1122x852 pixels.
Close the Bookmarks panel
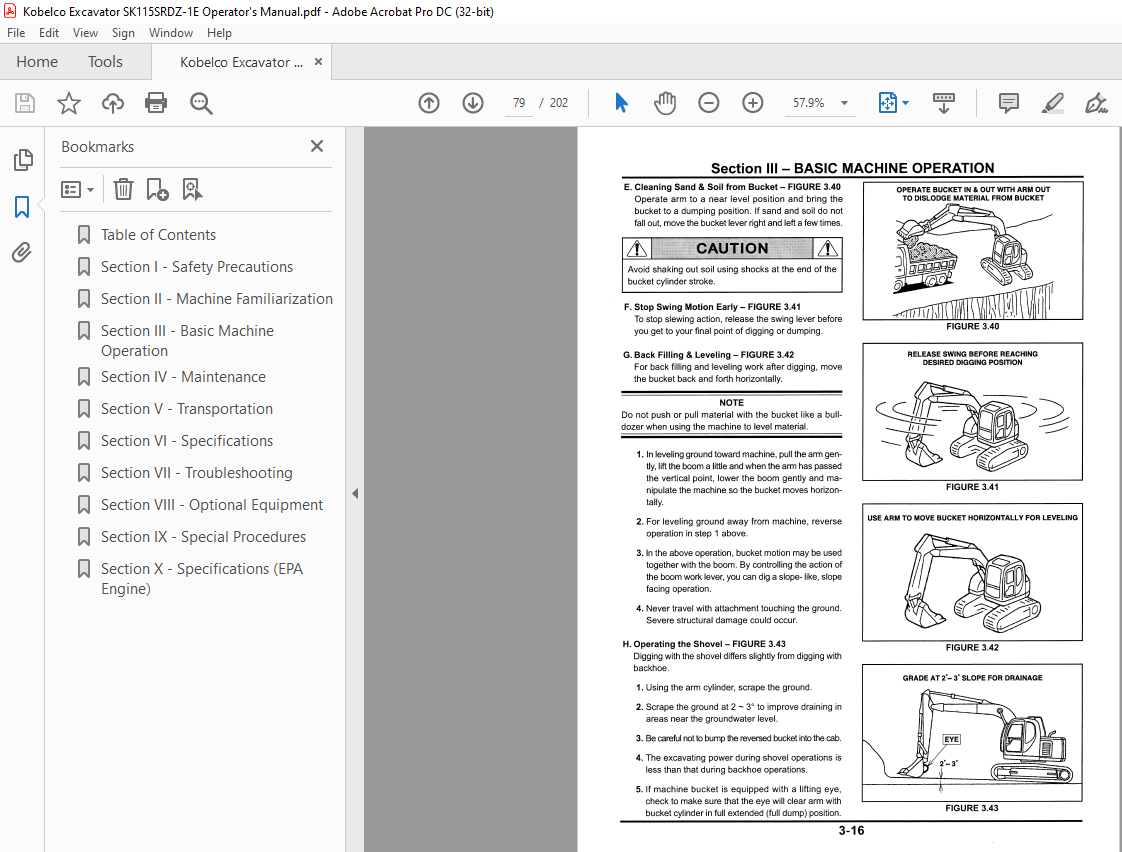(x=317, y=146)
